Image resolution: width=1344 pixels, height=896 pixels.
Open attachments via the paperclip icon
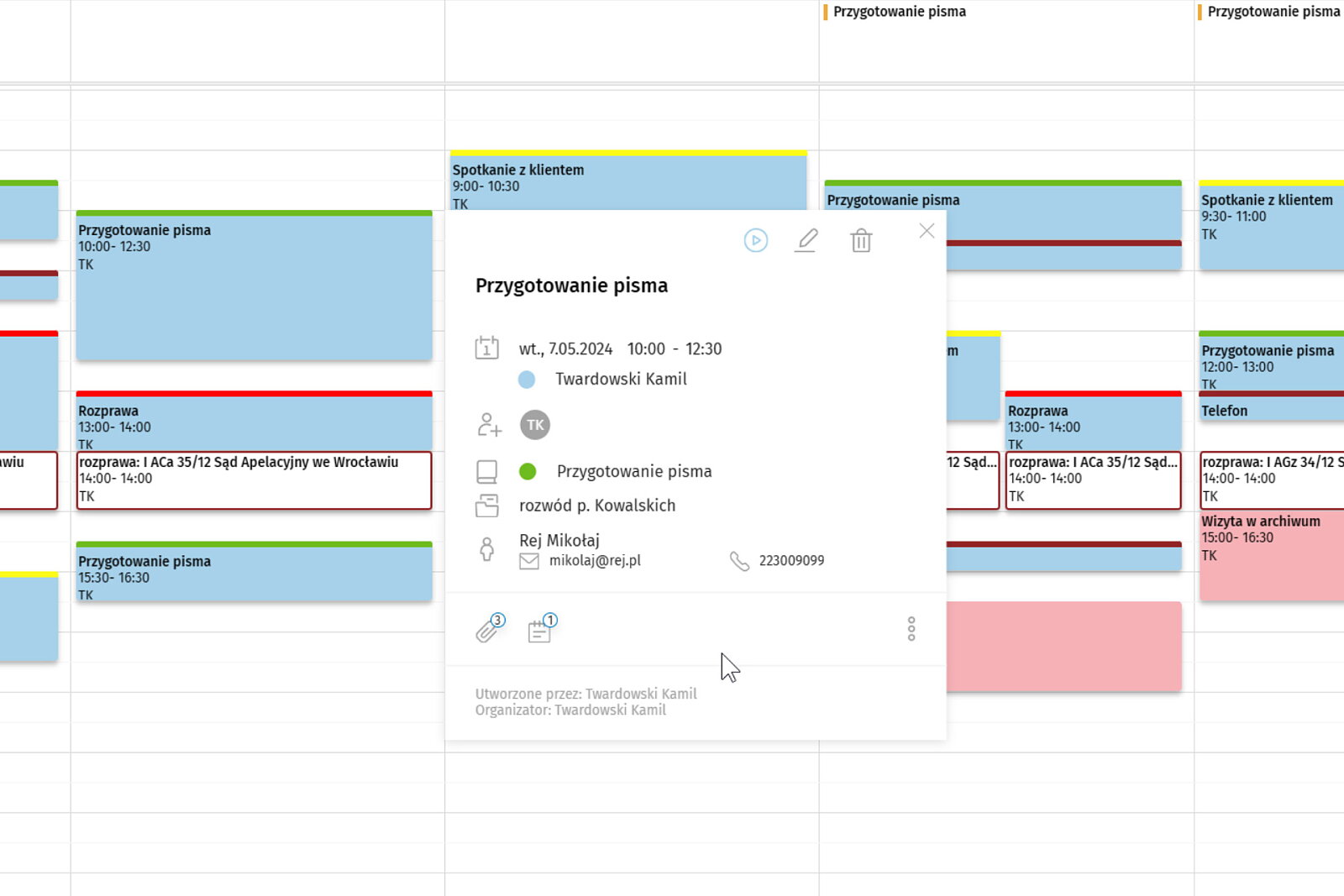coord(489,628)
